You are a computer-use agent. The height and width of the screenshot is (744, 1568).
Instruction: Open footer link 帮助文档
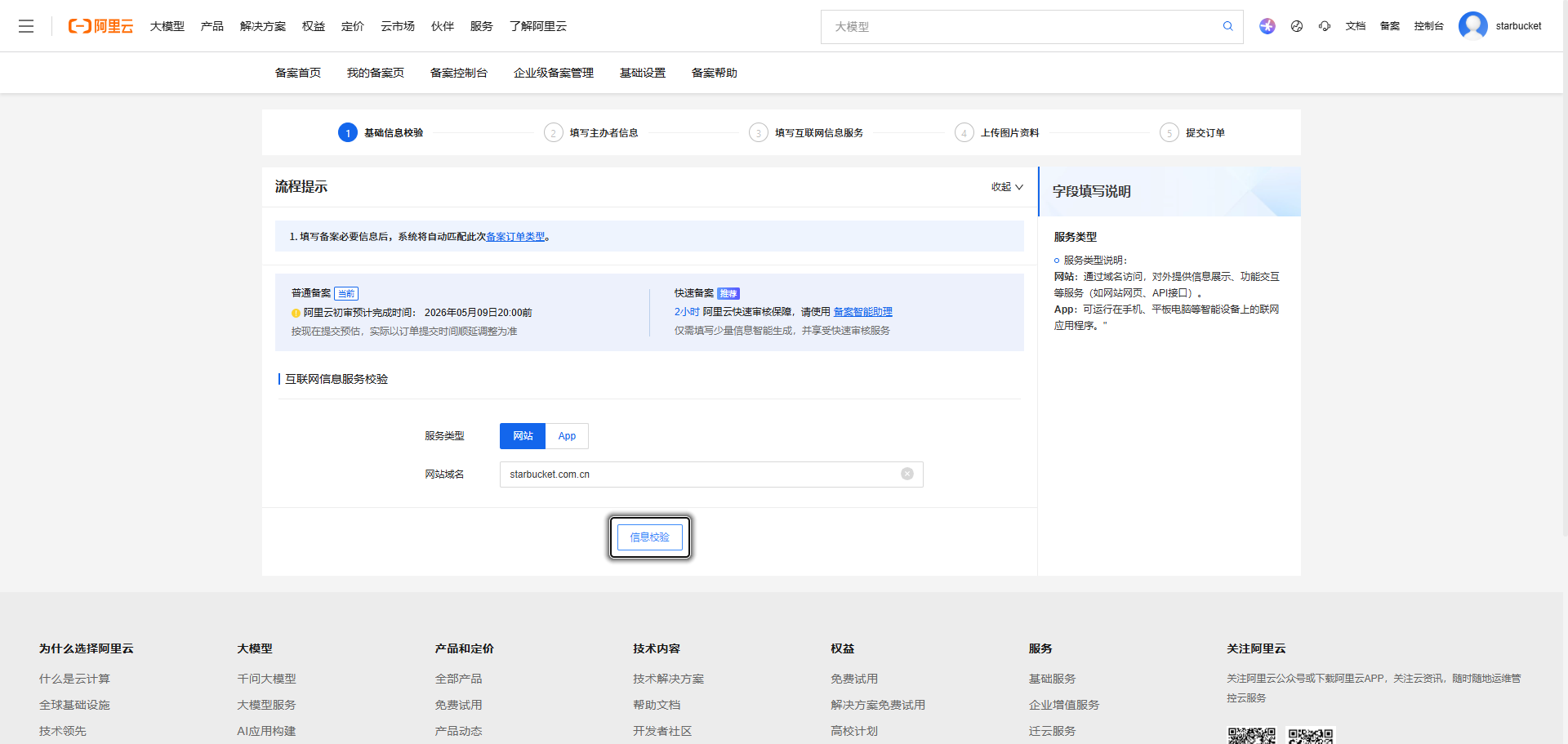[657, 705]
